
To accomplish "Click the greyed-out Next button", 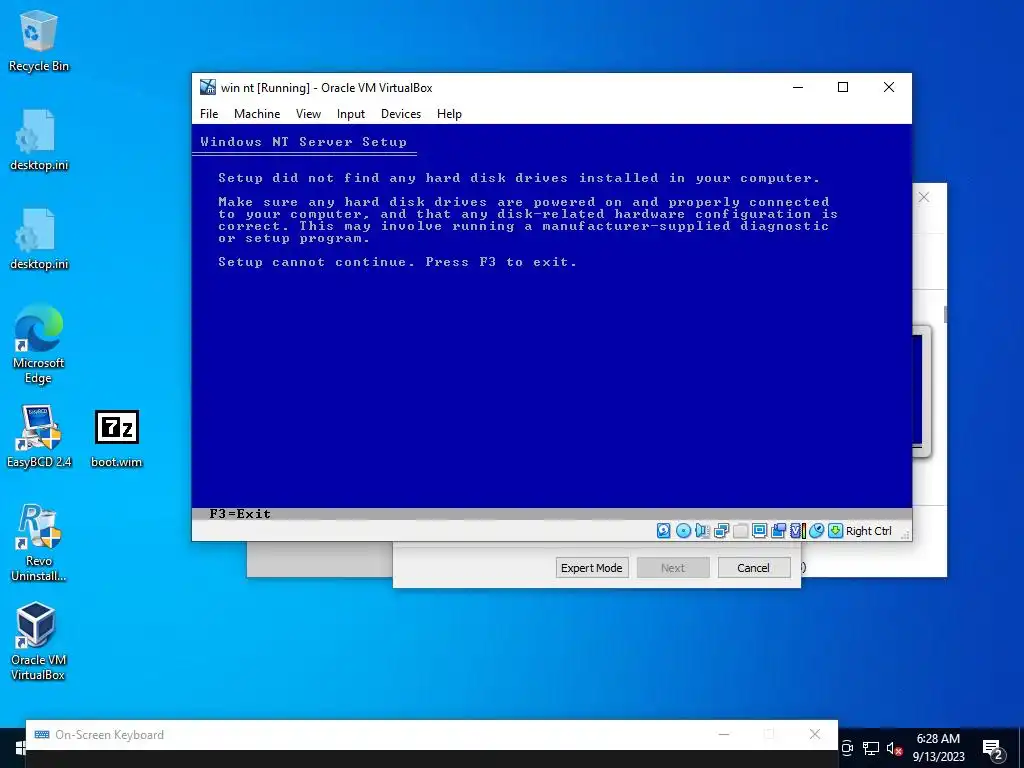I will pos(673,568).
